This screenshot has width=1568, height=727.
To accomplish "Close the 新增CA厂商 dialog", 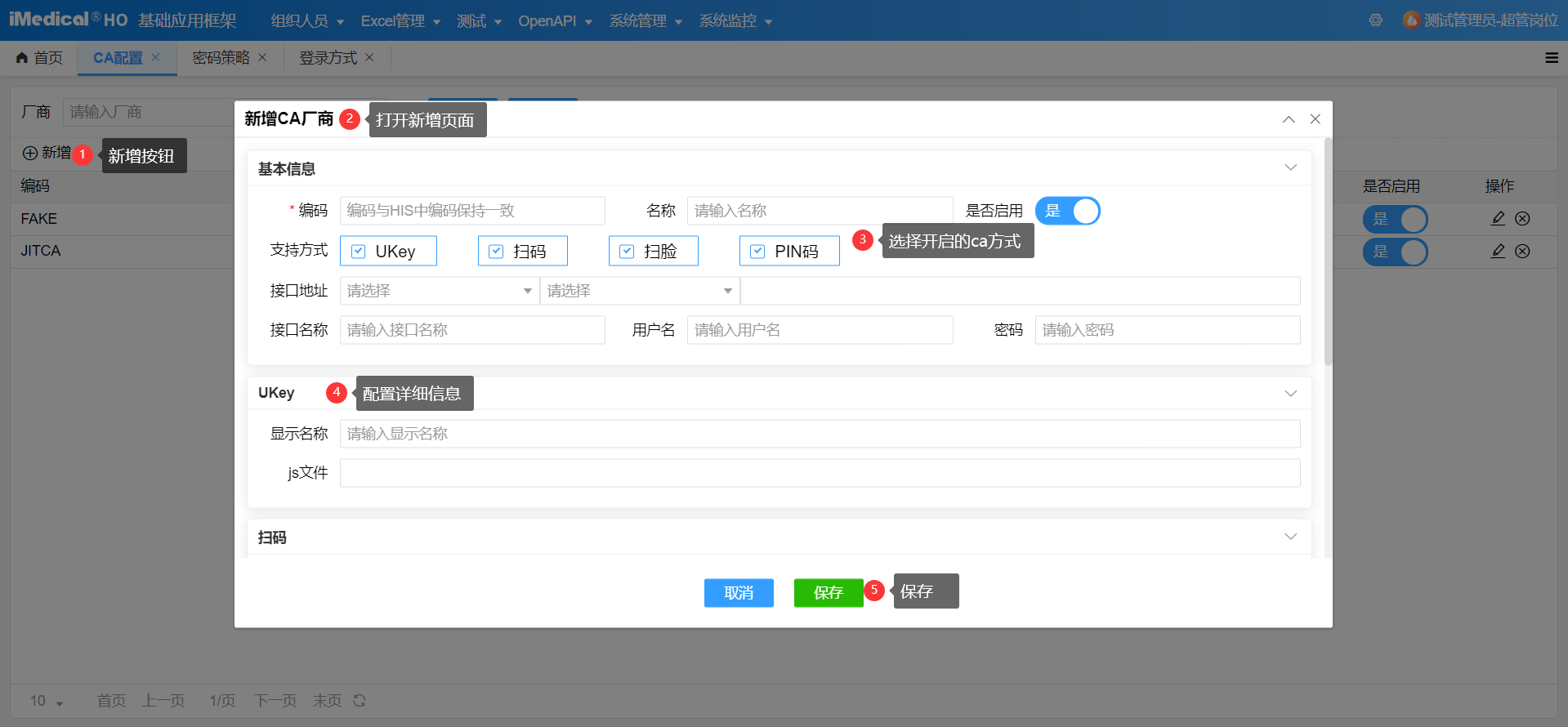I will click(1316, 119).
